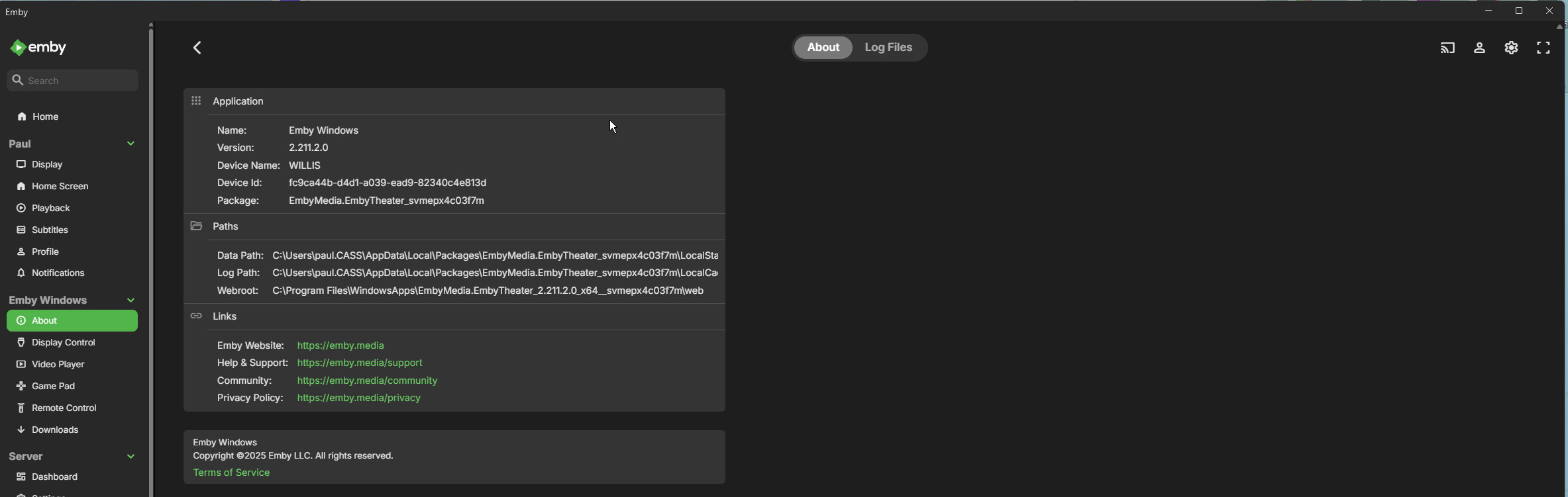Image resolution: width=1568 pixels, height=497 pixels.
Task: Open server Dashboard
Action: tap(72, 477)
